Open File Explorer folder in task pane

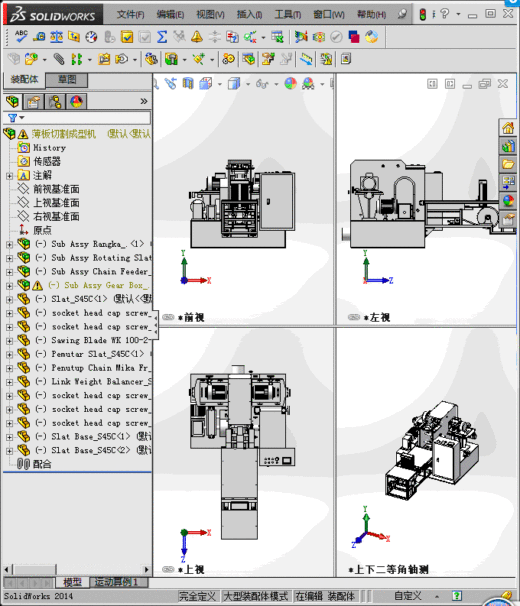[508, 164]
